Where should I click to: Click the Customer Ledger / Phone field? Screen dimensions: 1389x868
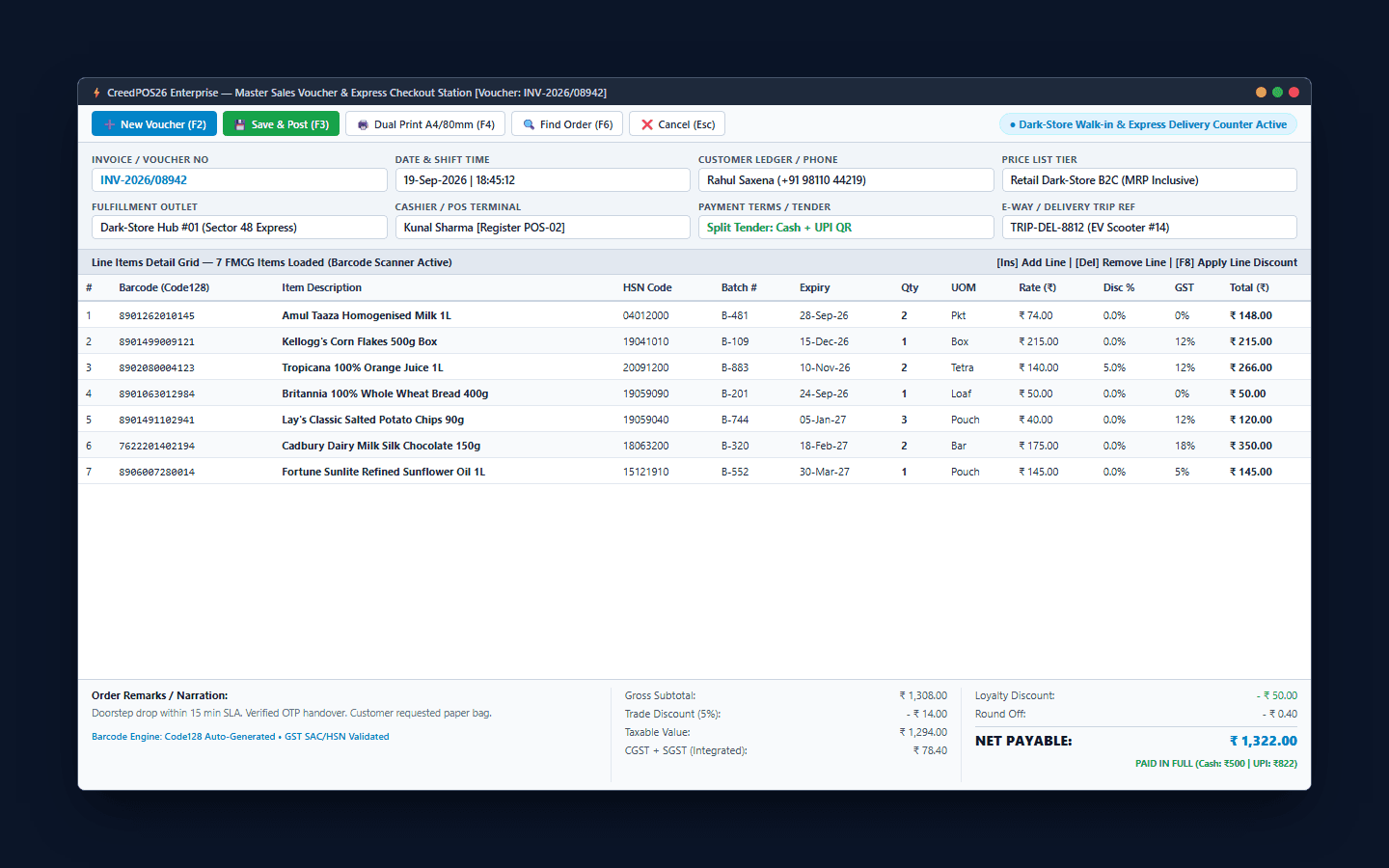point(846,180)
